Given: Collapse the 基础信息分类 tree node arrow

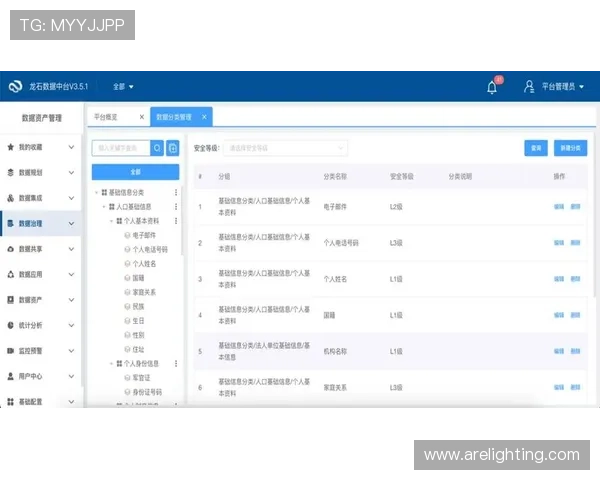Looking at the screenshot, I should 96,192.
